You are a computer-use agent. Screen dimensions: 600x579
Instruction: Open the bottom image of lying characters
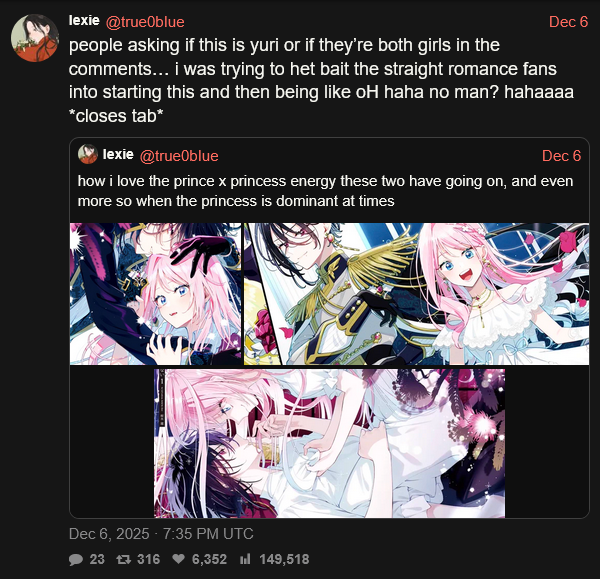[329, 443]
